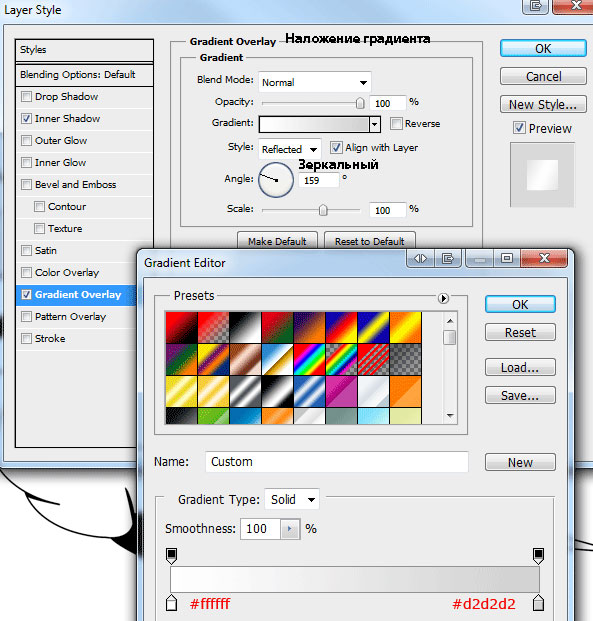The width and height of the screenshot is (593, 621).
Task: Click Reset to Default button
Action: click(x=370, y=241)
